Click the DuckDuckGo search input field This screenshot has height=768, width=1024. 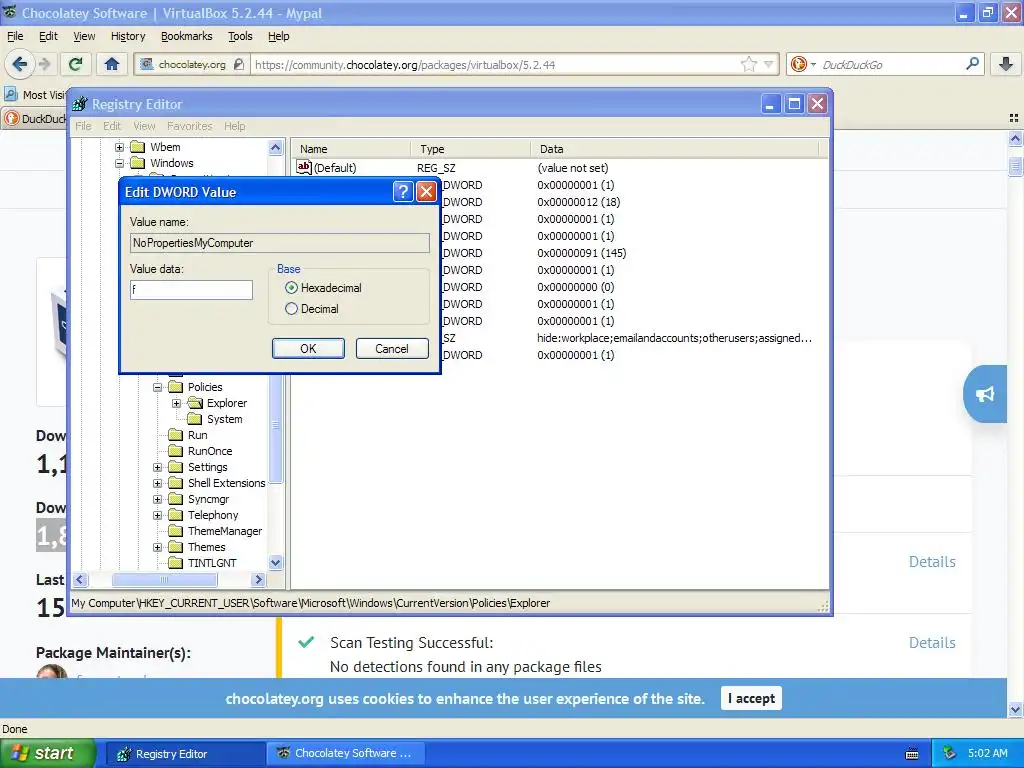click(889, 64)
